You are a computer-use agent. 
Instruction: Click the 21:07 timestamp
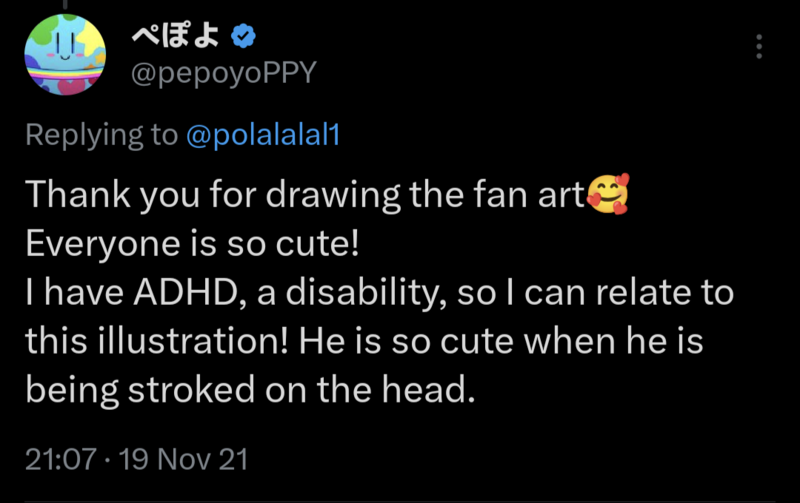(x=61, y=460)
